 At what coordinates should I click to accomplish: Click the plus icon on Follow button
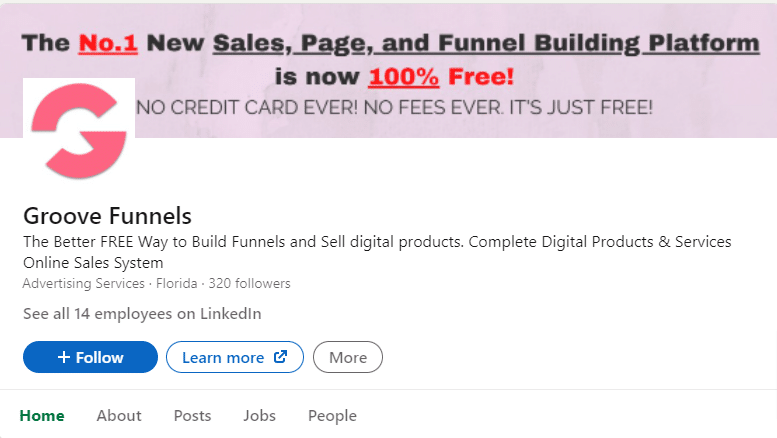pos(63,357)
